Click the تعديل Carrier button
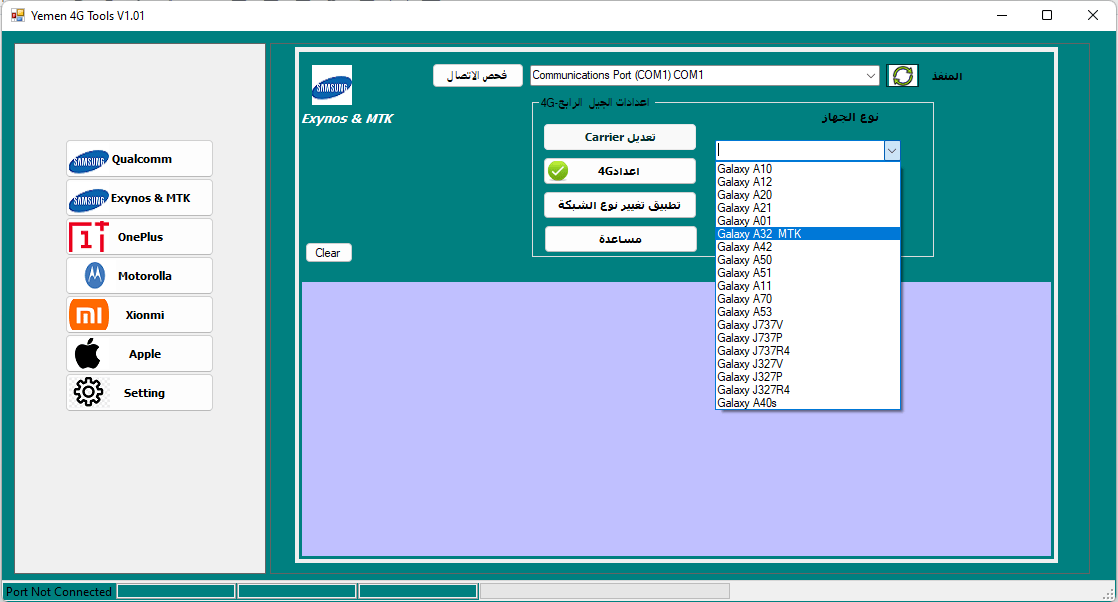The width and height of the screenshot is (1118, 602). 620,137
